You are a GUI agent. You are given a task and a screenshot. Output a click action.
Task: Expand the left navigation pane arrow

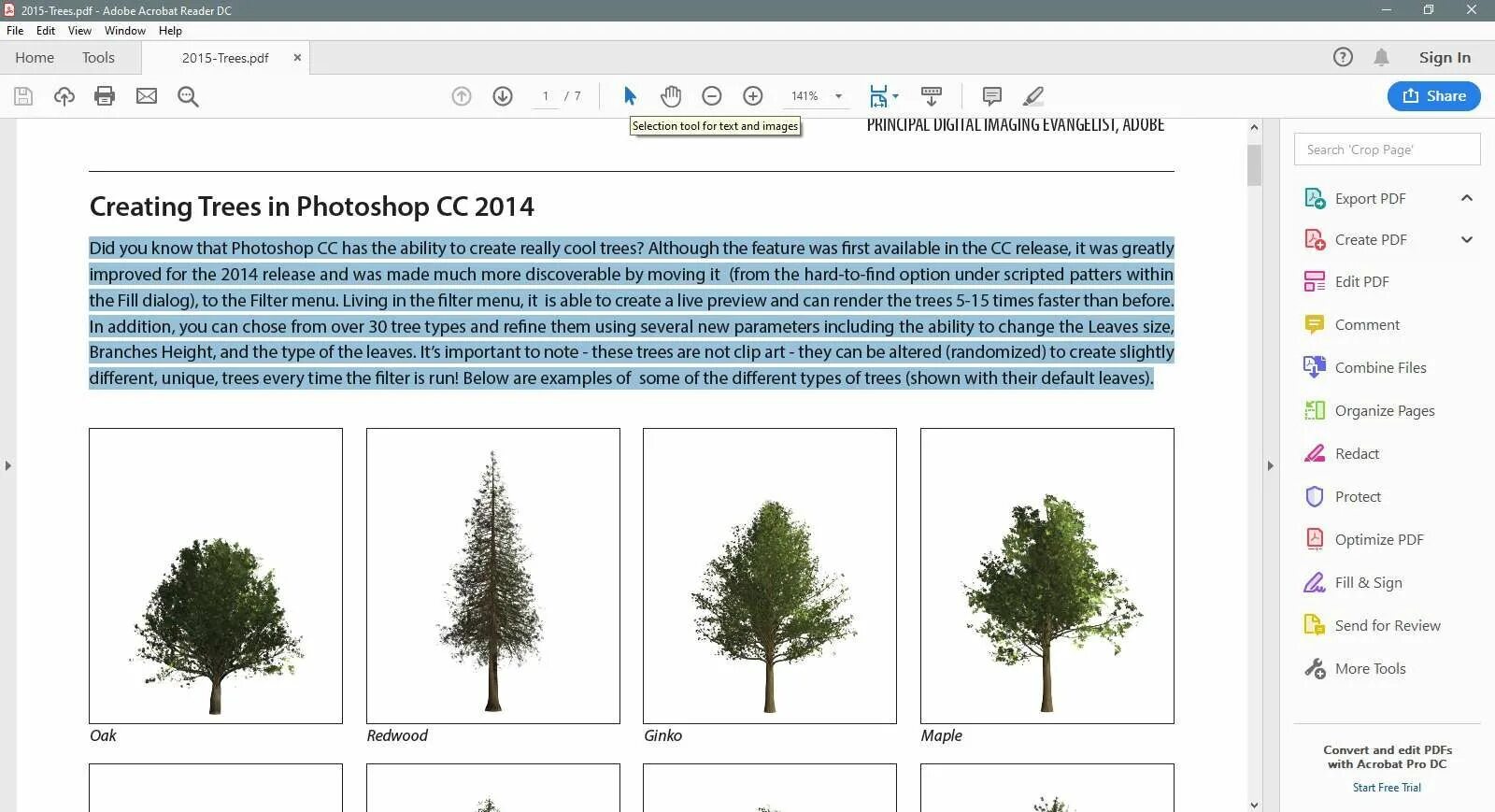[7, 465]
